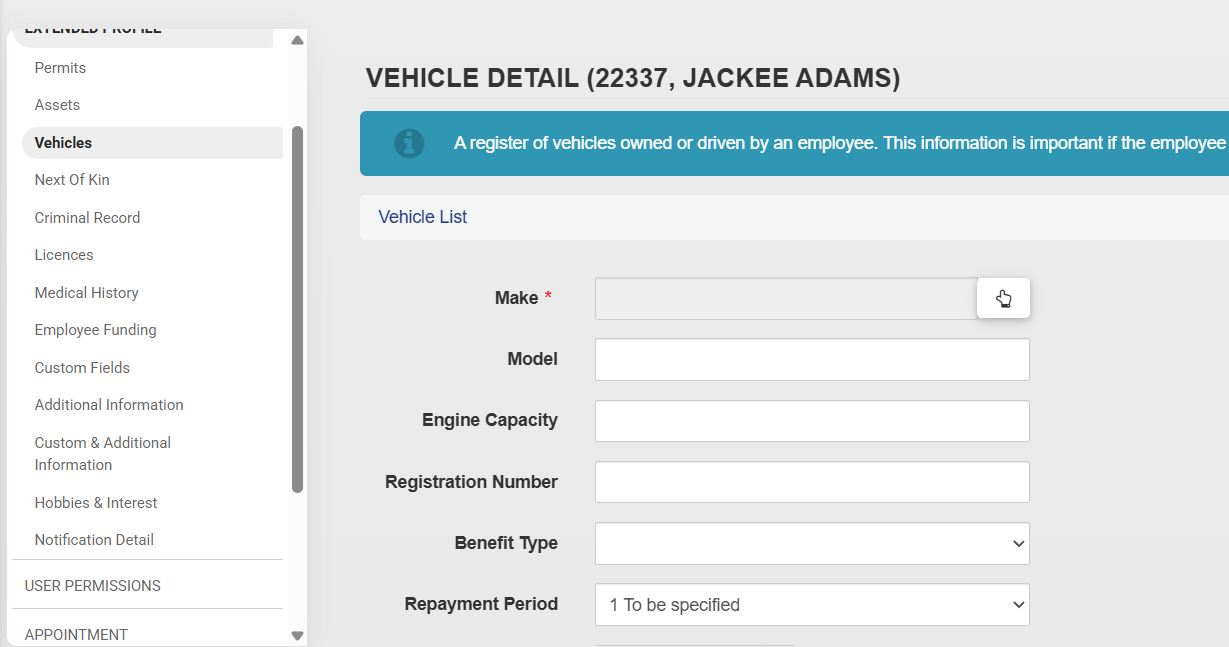The width and height of the screenshot is (1229, 647).
Task: Go to Next Of Kin page
Action: [72, 180]
